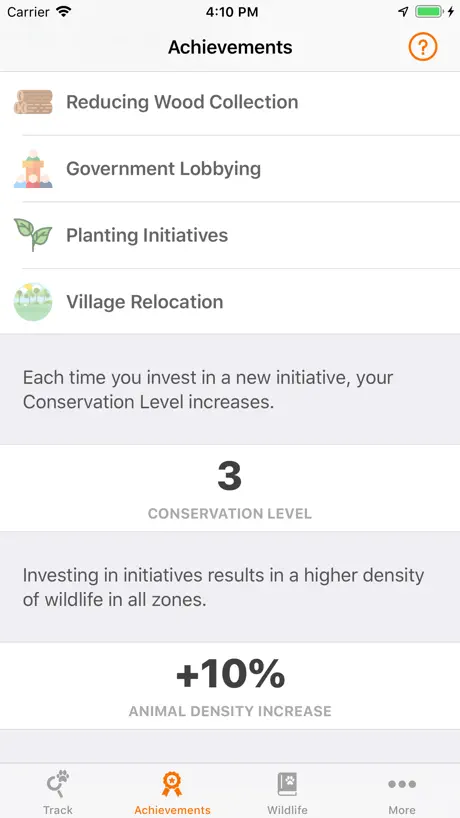Click the Government Lobbying podium icon
The width and height of the screenshot is (460, 818).
(33, 169)
